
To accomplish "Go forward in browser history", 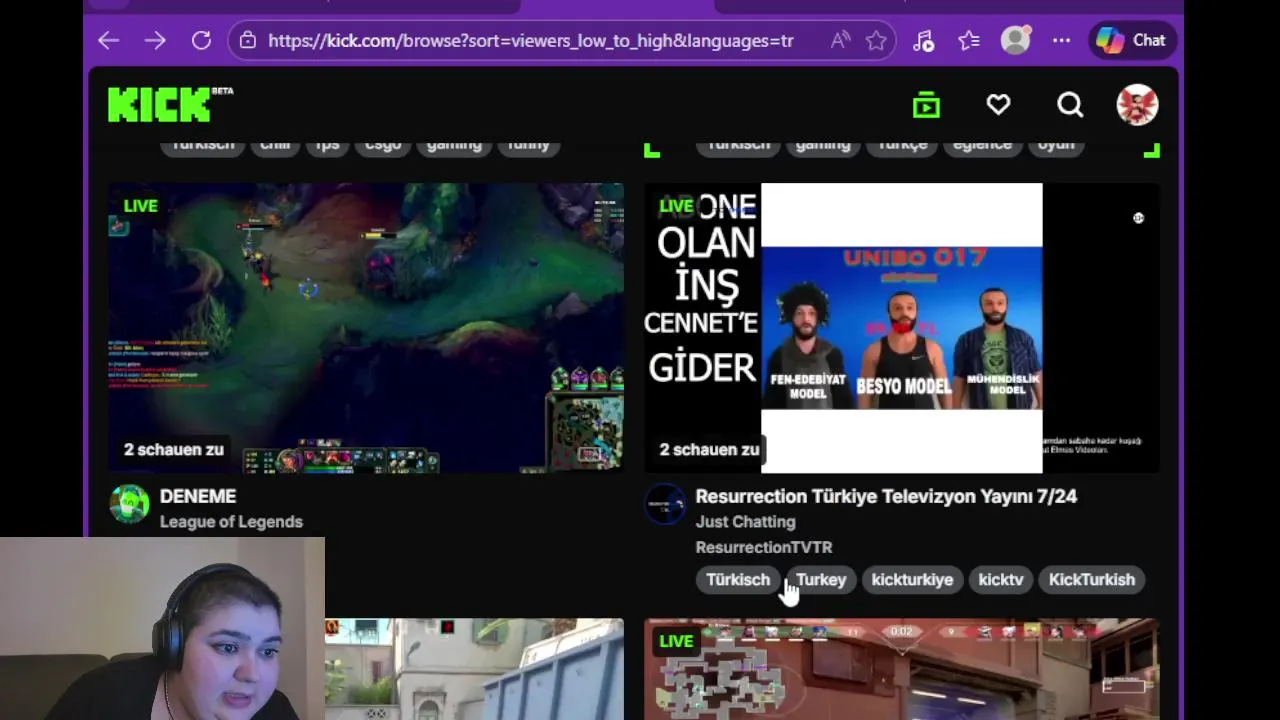I will [x=155, y=41].
